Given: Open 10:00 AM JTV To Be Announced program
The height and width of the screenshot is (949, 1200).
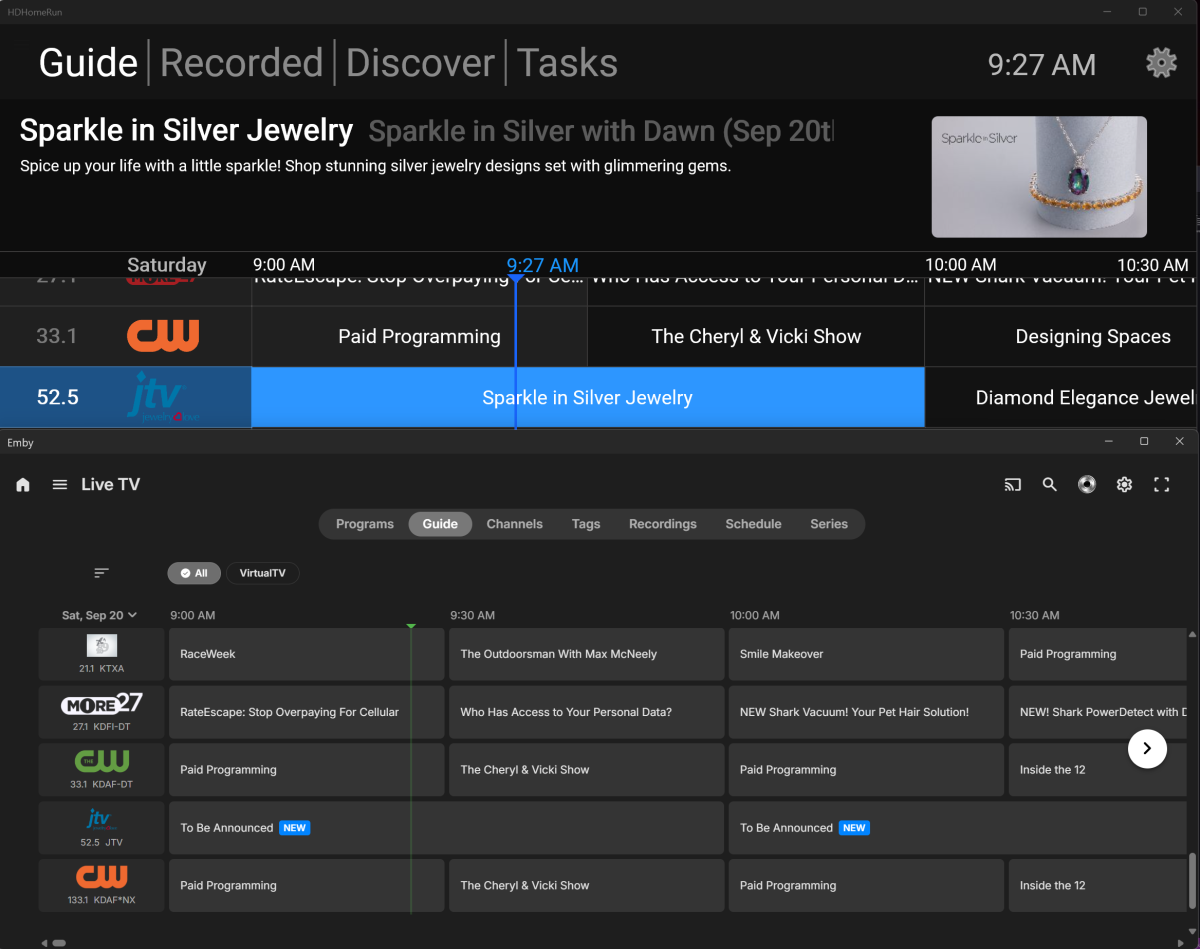Looking at the screenshot, I should coord(958,828).
